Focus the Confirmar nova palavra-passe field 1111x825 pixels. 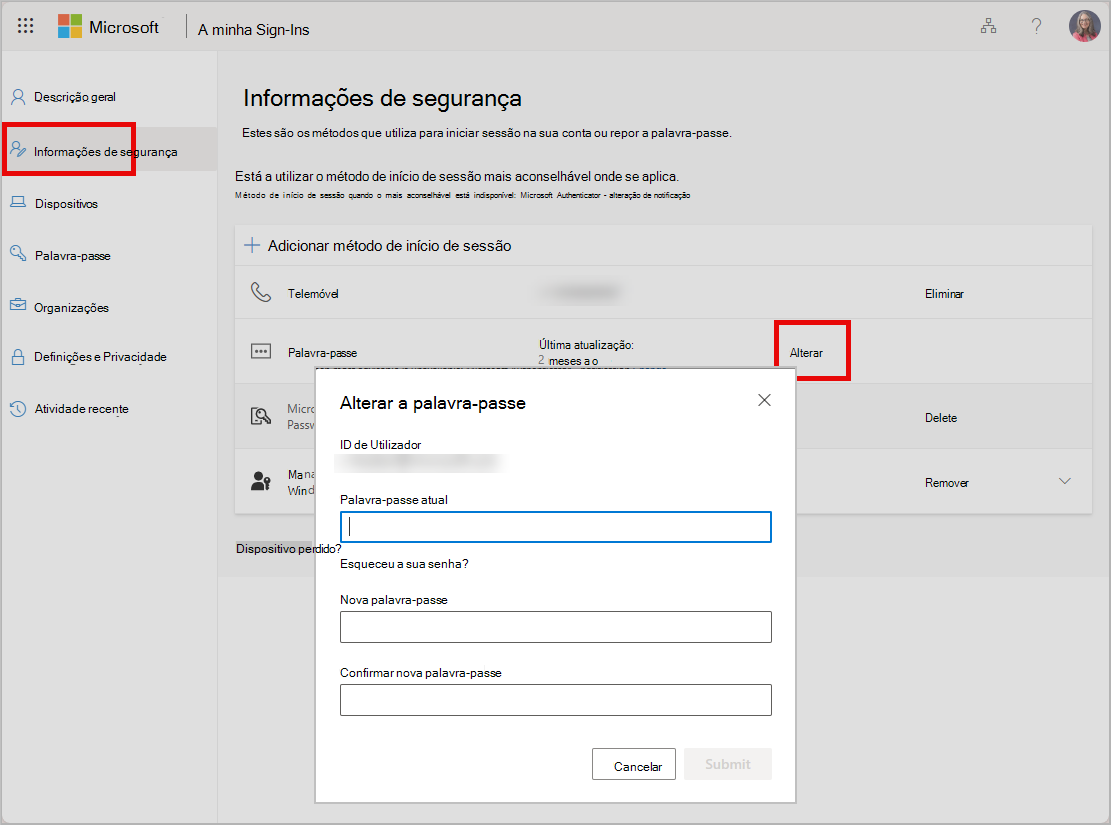click(x=556, y=700)
